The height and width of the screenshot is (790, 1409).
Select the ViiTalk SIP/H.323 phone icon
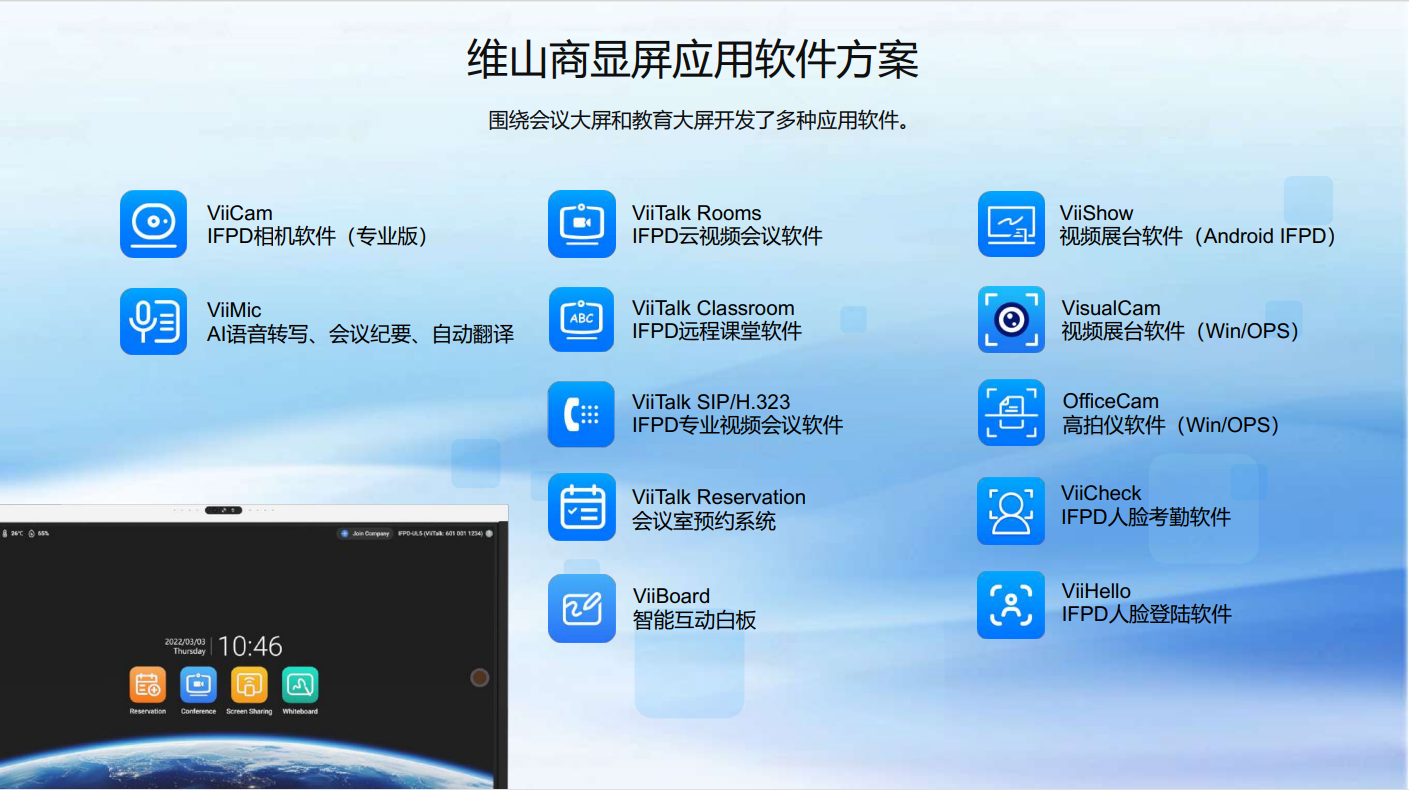581,412
